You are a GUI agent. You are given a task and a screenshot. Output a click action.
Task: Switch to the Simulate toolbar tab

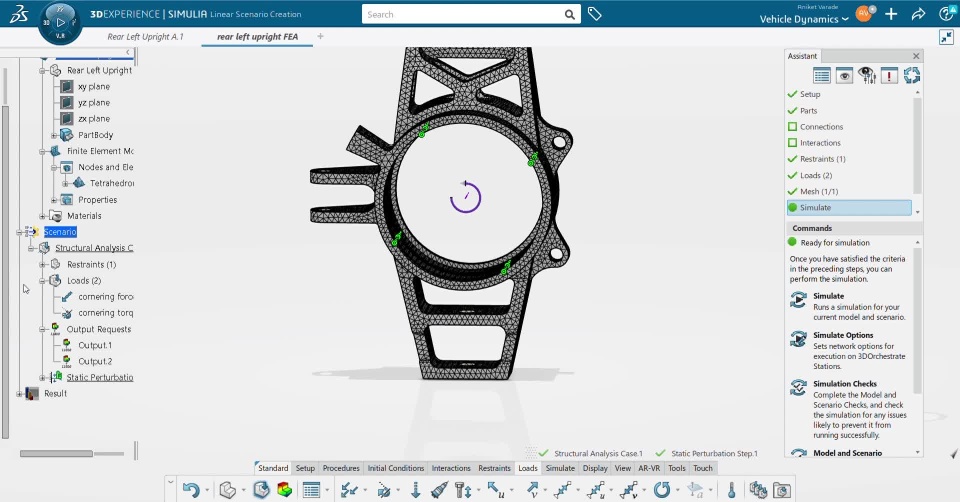pos(560,468)
